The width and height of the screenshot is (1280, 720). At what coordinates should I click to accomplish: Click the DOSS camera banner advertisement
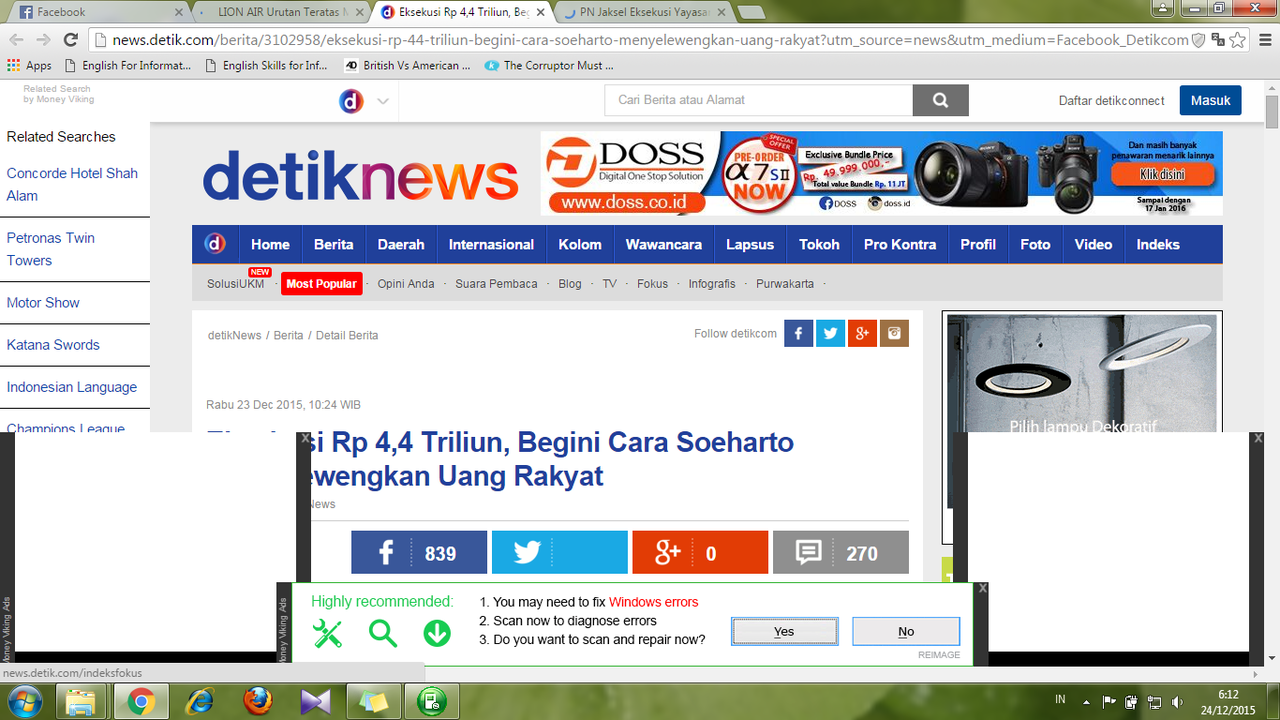coord(881,174)
